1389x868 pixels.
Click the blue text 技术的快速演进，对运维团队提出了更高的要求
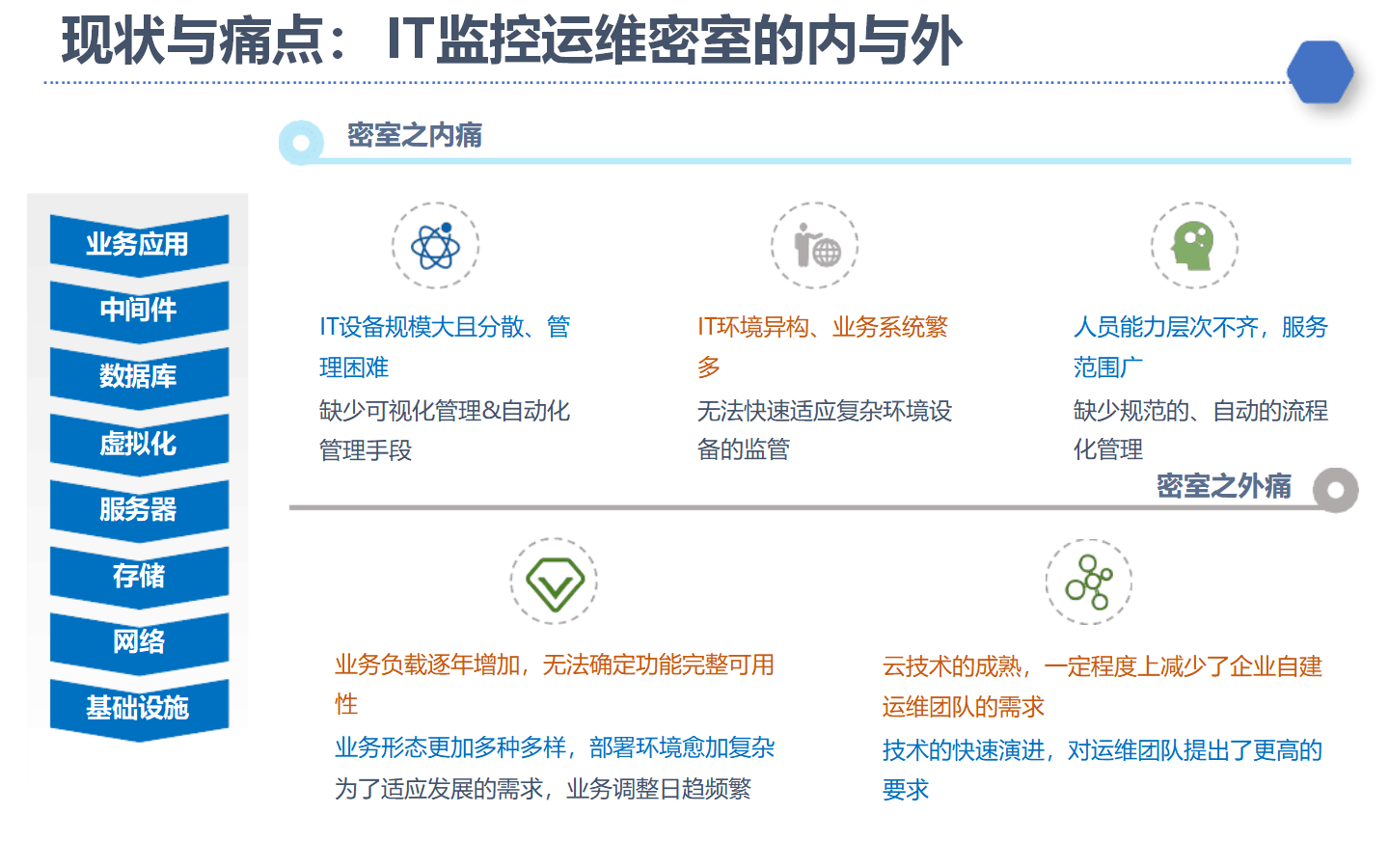click(x=1103, y=770)
